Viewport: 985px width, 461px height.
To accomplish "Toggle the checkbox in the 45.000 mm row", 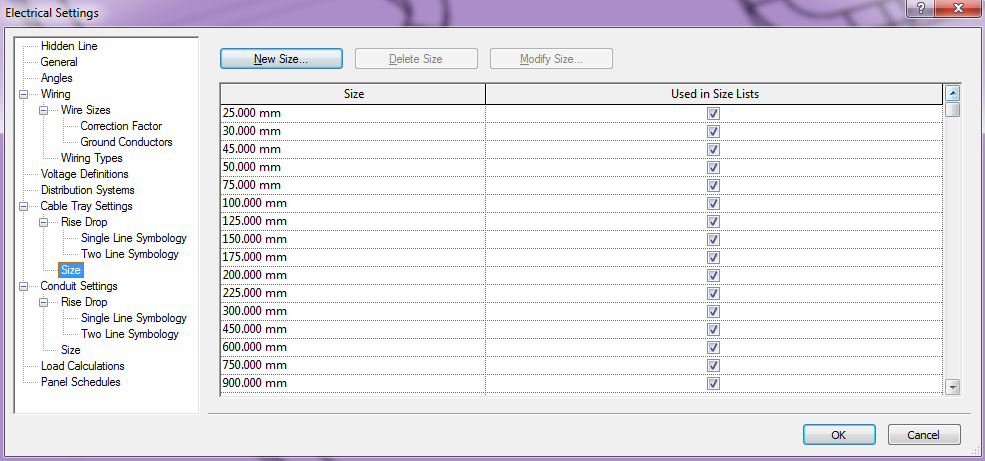I will coord(713,149).
